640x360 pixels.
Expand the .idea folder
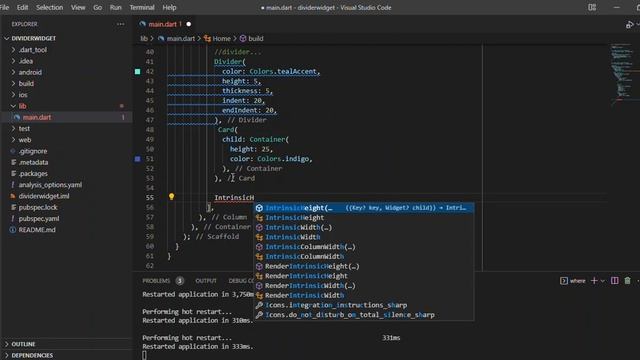coord(26,61)
